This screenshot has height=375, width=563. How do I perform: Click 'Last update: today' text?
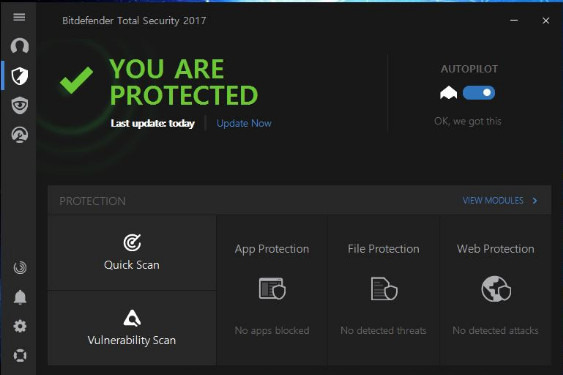153,123
